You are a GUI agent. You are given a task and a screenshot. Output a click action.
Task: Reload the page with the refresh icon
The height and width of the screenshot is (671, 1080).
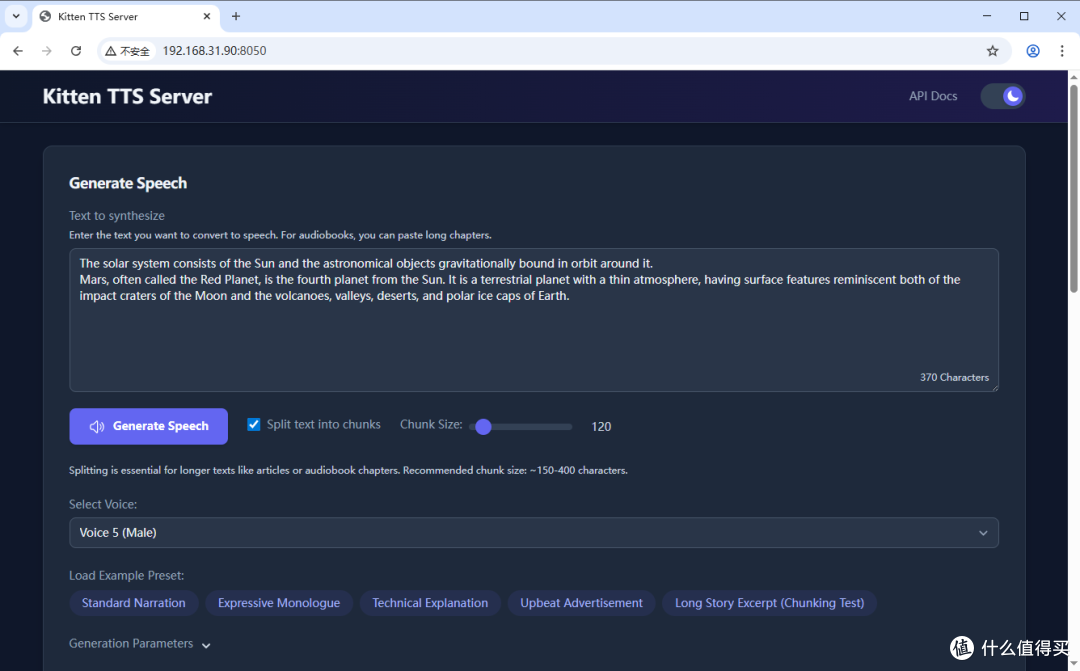tap(76, 51)
